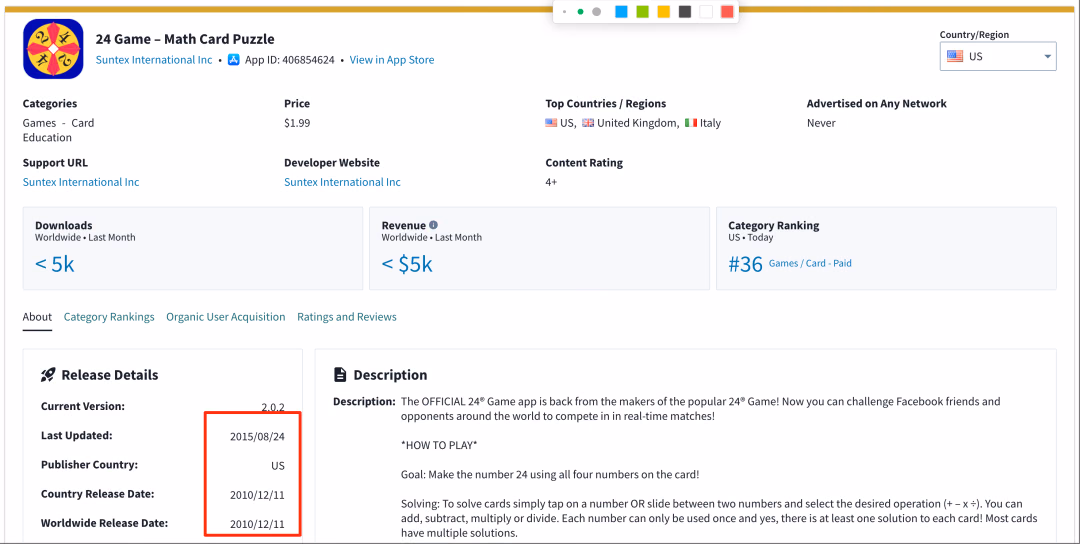Click the App ID 406854624 text

(290, 60)
